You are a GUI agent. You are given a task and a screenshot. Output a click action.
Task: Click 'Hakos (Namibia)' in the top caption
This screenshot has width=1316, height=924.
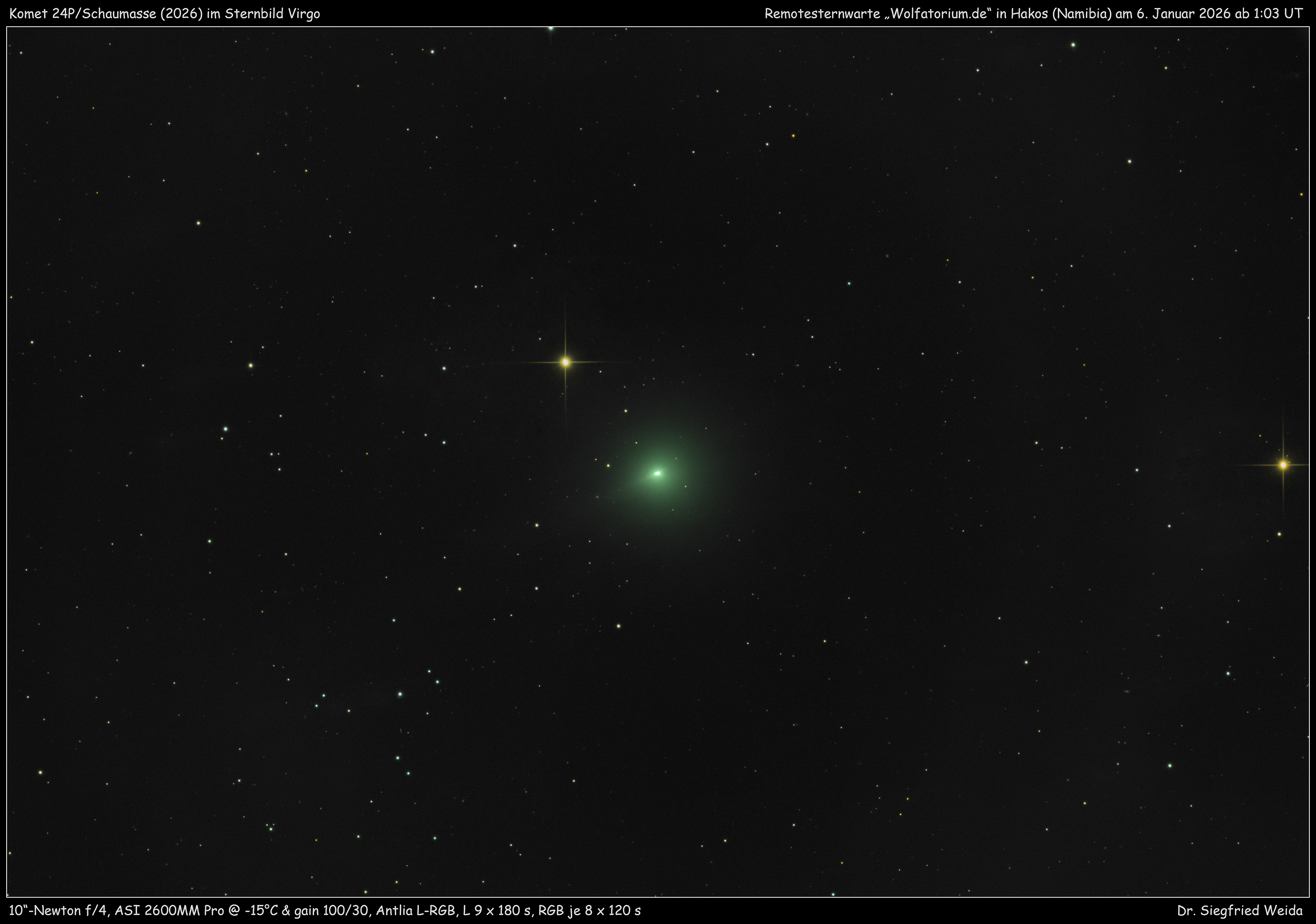pos(1061,14)
